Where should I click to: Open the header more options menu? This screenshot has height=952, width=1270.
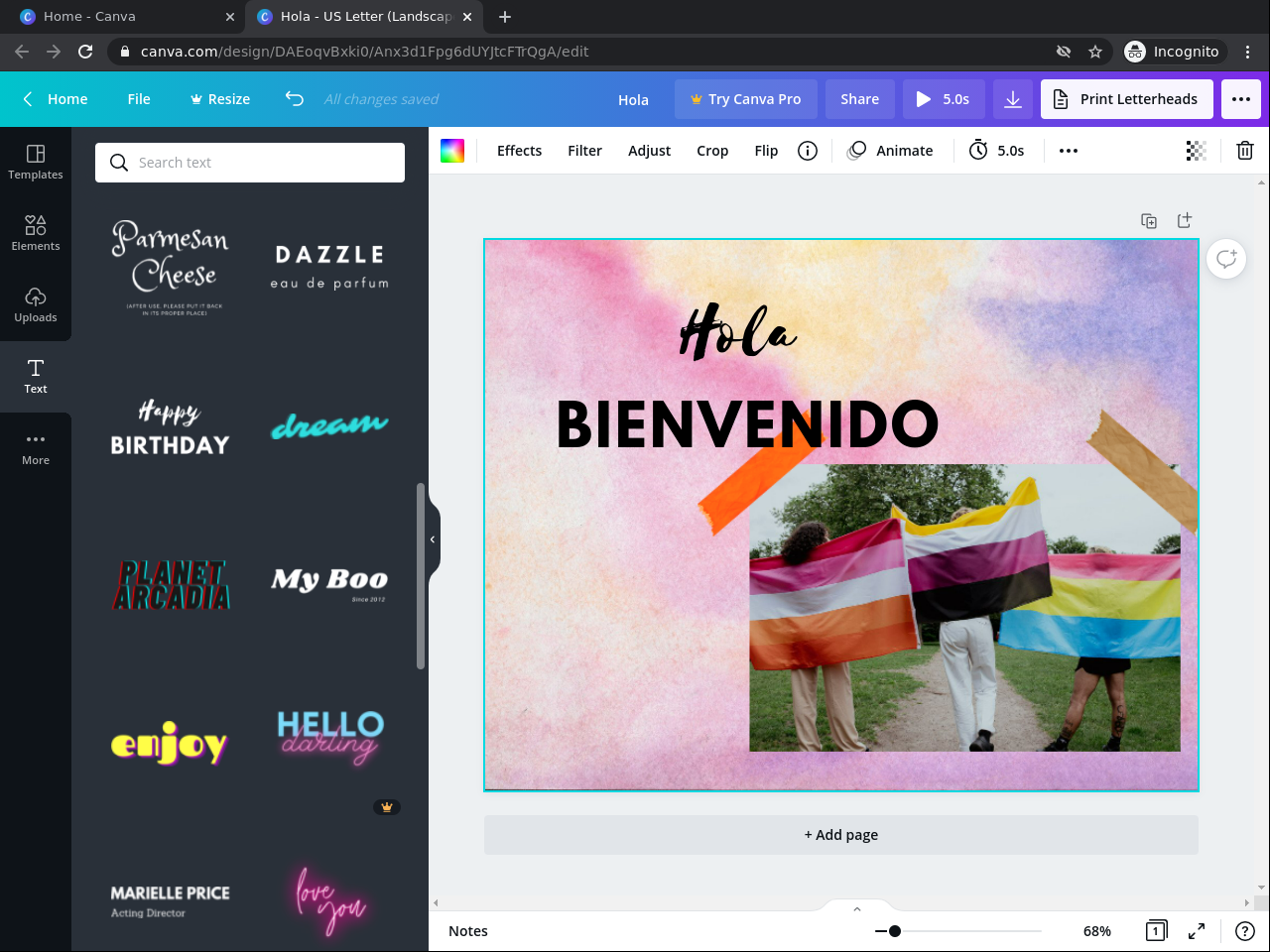[x=1241, y=99]
